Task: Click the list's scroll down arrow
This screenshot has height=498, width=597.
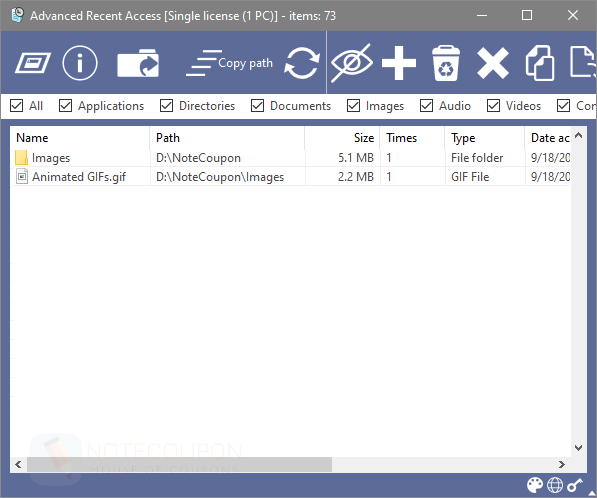Action: tap(578, 448)
